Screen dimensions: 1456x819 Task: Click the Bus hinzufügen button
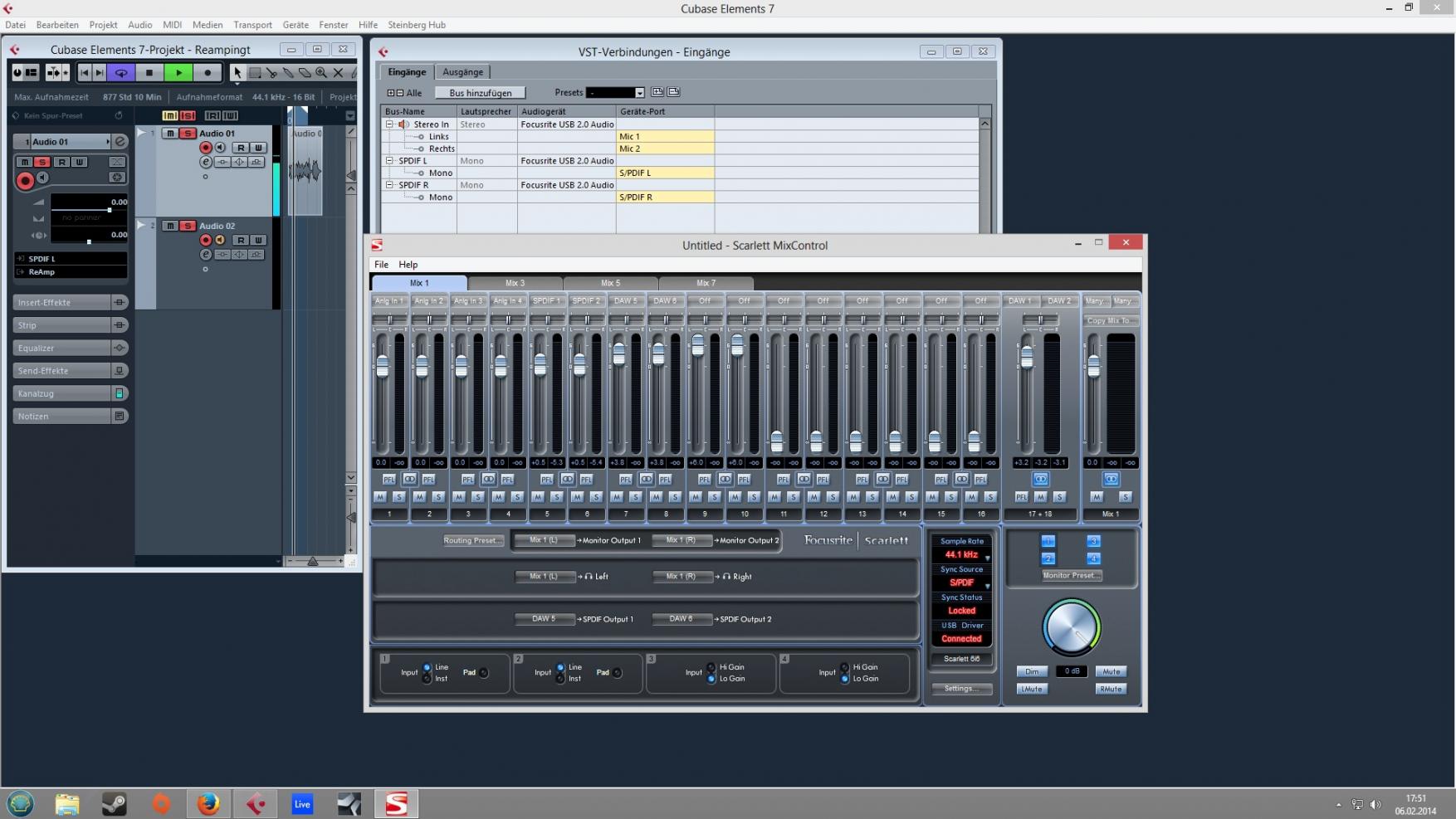(x=480, y=93)
